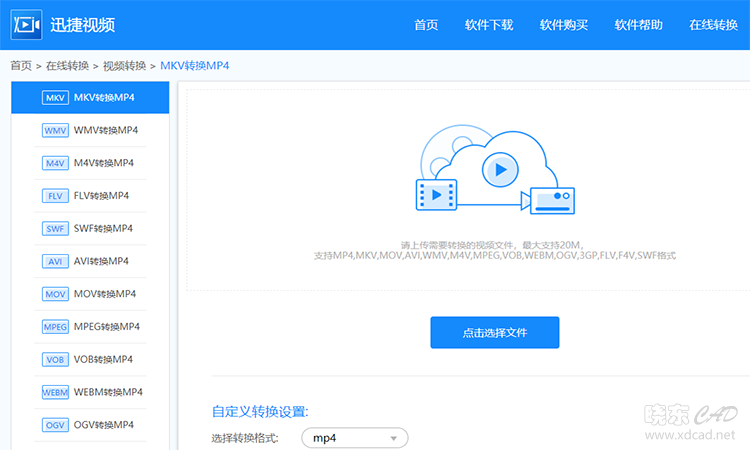Click the MKV转换MP4 breadcrumb link

[195, 66]
